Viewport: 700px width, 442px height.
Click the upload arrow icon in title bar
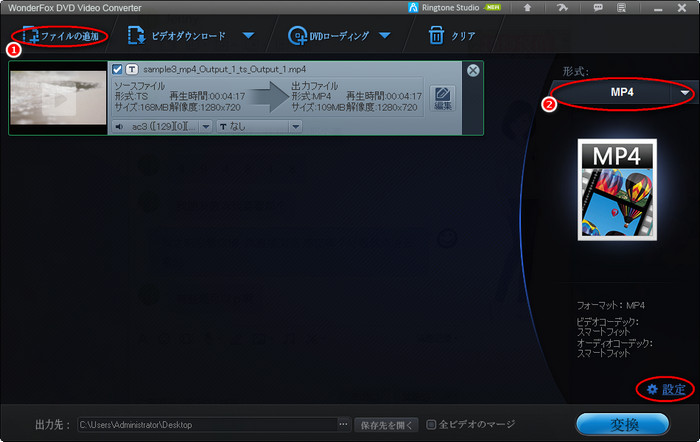(x=527, y=8)
